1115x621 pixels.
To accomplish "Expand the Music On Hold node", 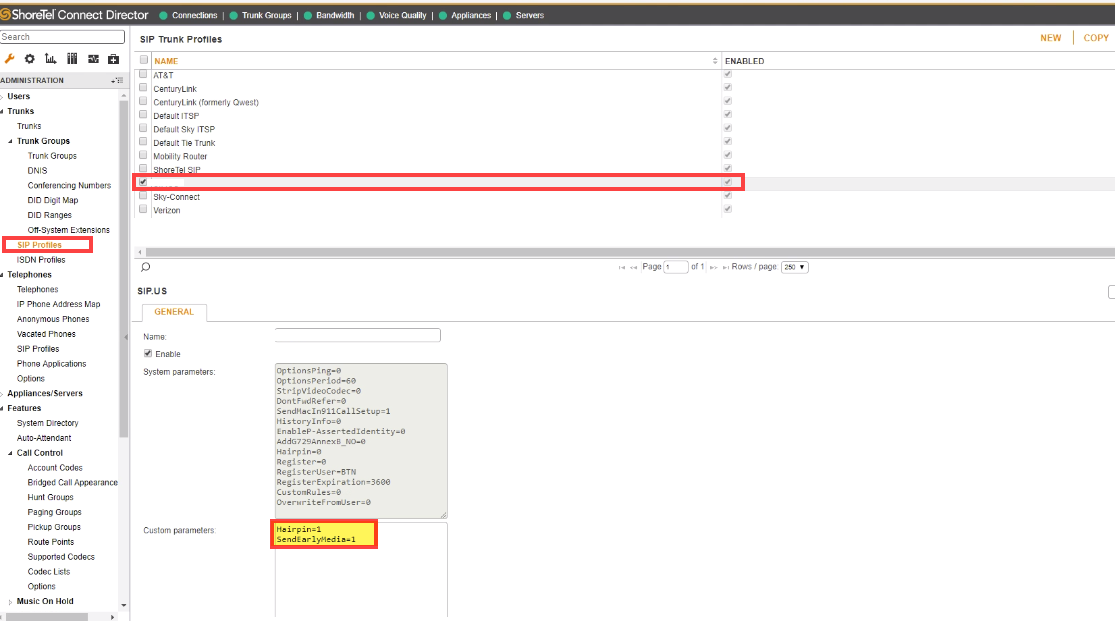I will tap(11, 602).
